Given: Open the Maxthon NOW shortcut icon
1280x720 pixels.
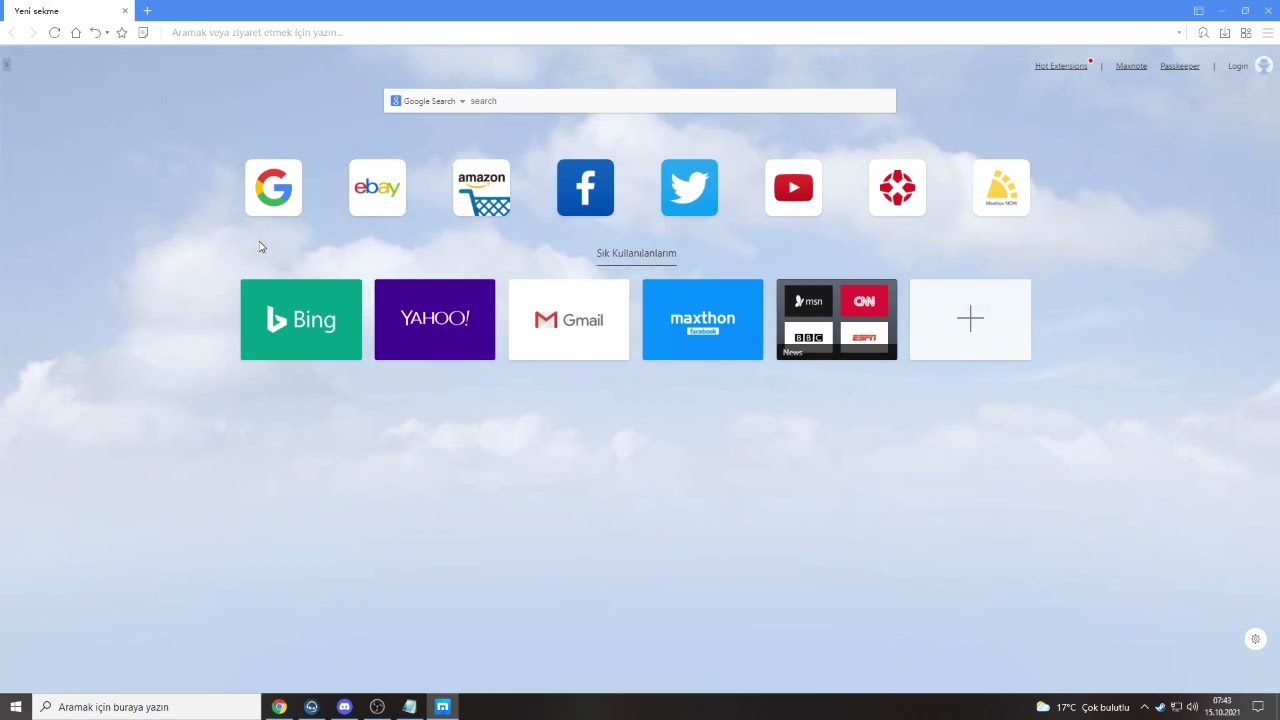Looking at the screenshot, I should [x=1001, y=187].
